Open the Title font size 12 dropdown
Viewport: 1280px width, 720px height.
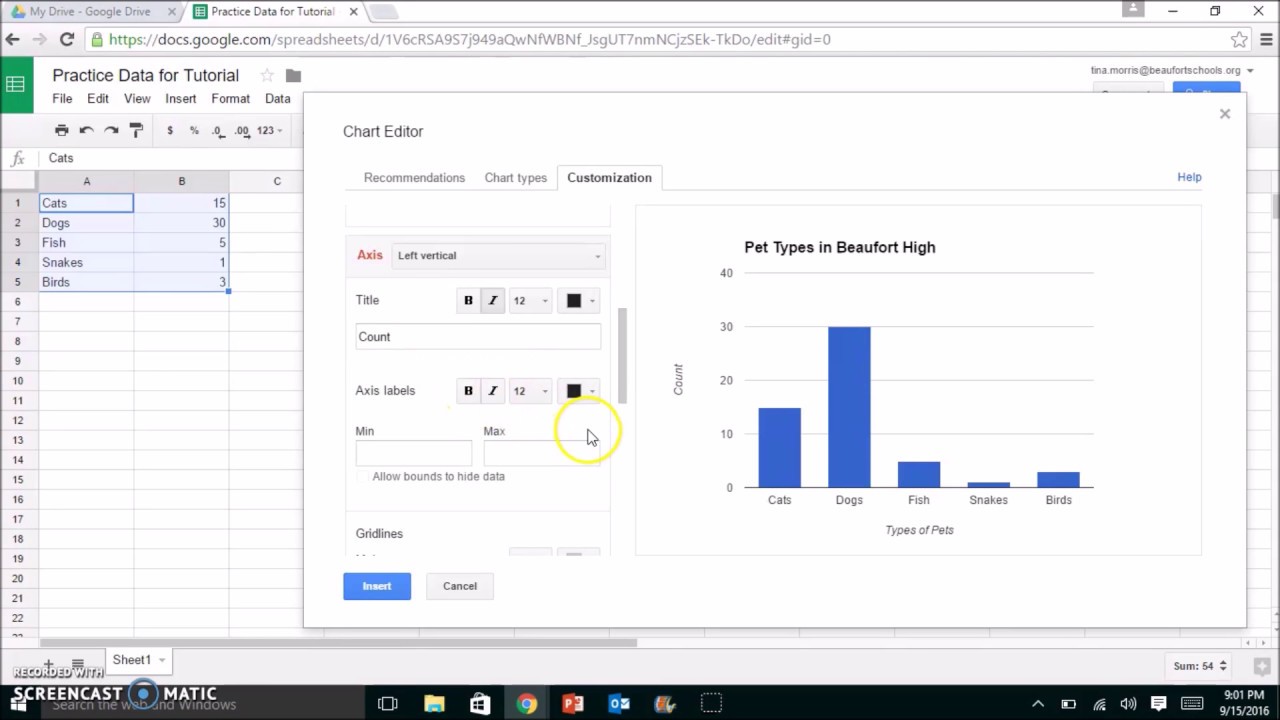[x=530, y=300]
